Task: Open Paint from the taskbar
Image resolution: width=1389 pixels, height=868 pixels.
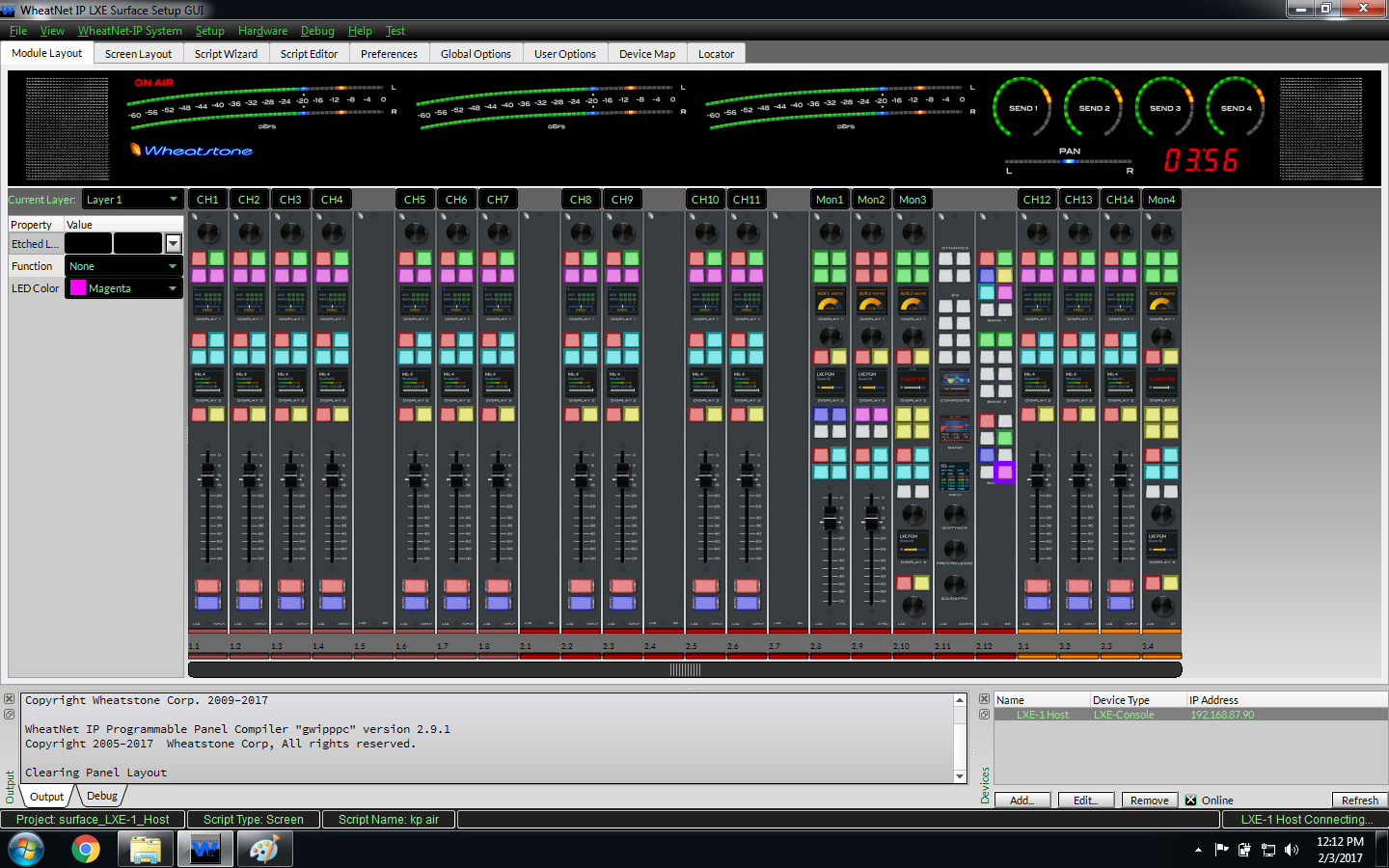Action: [263, 849]
